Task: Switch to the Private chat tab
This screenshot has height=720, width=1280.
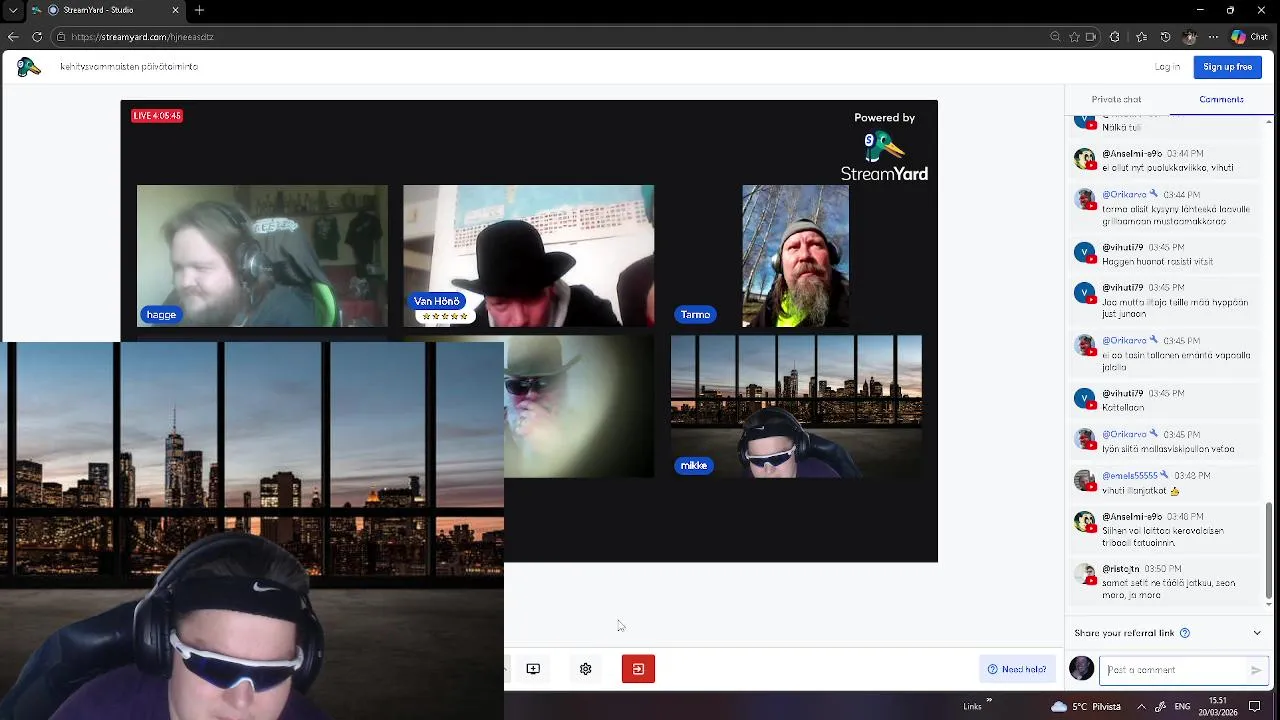Action: coord(1116,99)
